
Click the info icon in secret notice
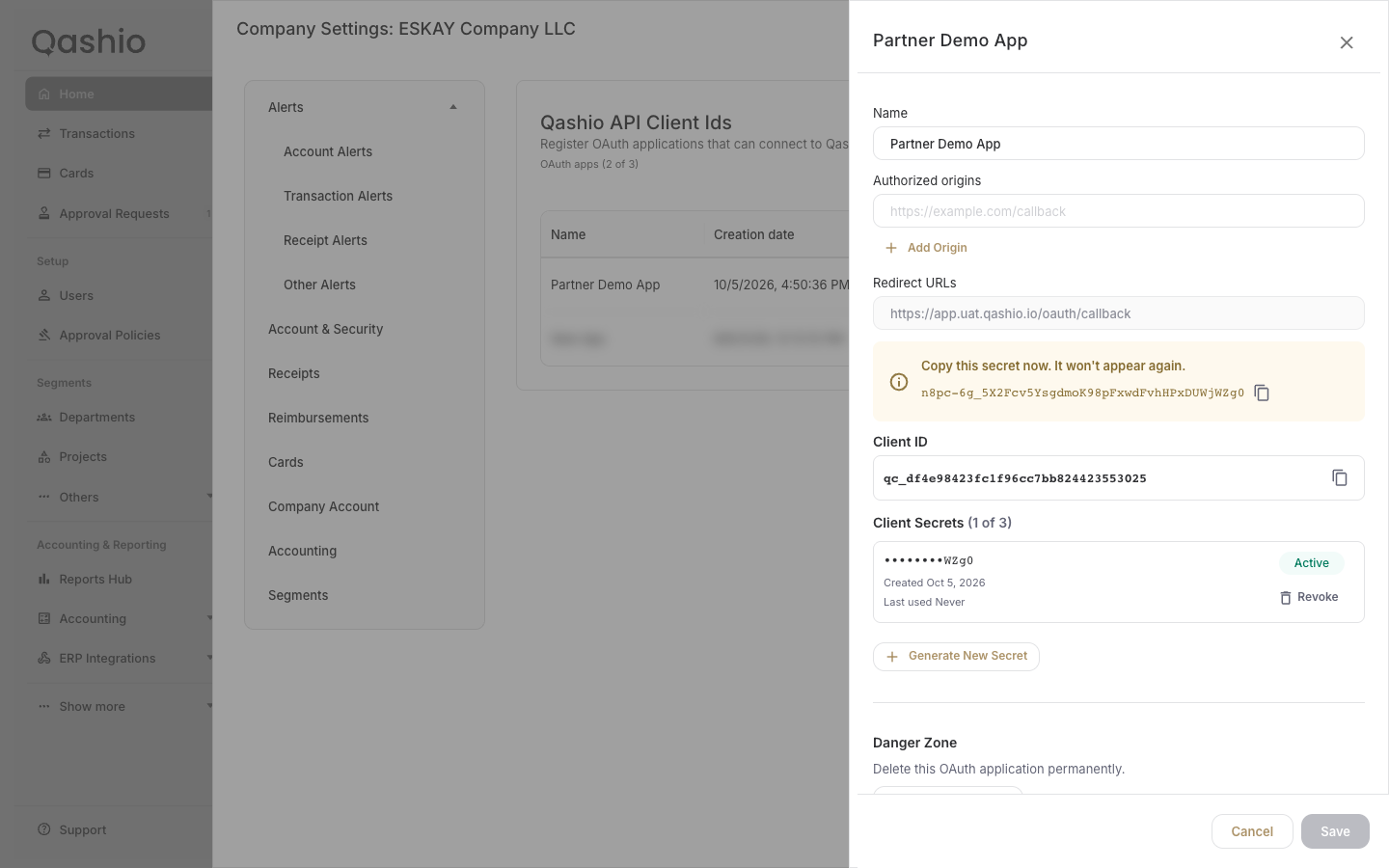pyautogui.click(x=899, y=382)
